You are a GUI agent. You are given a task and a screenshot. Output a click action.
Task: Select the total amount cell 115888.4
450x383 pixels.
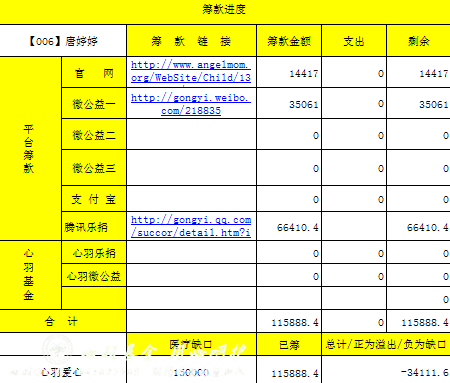(289, 321)
